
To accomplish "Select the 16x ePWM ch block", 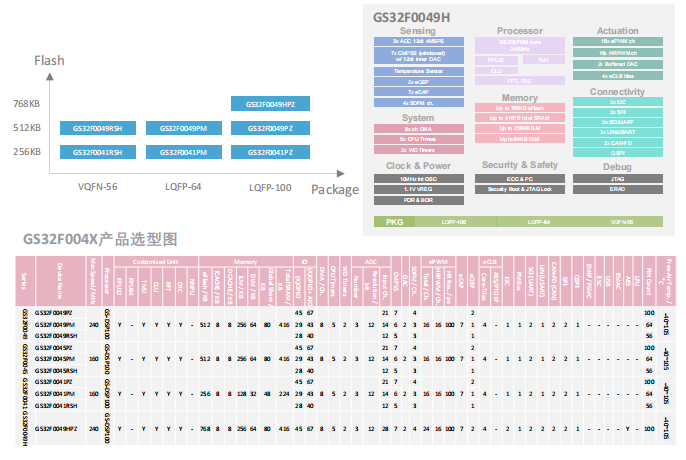I will 618,41.
